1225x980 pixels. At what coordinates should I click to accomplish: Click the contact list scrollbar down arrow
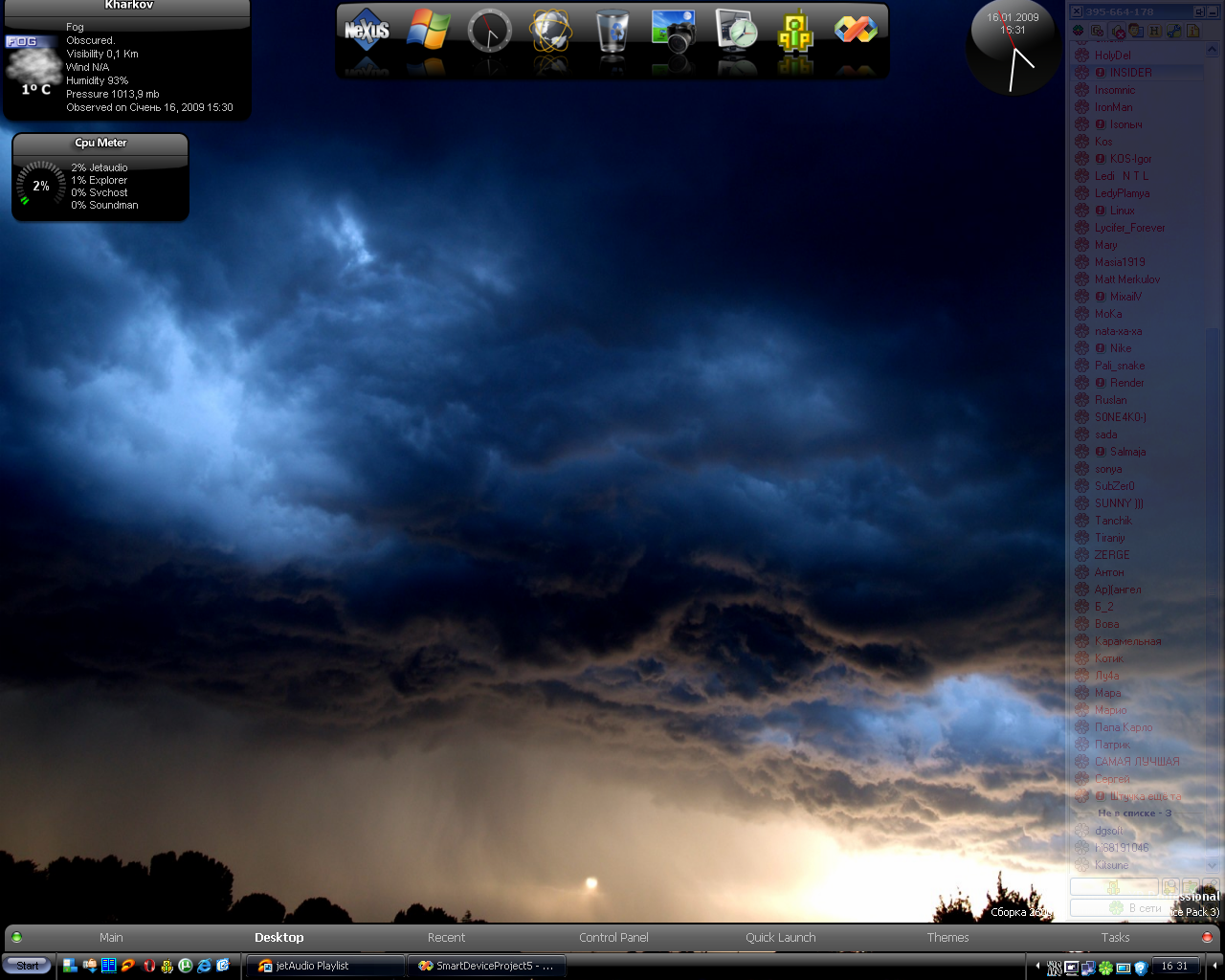click(x=1213, y=864)
